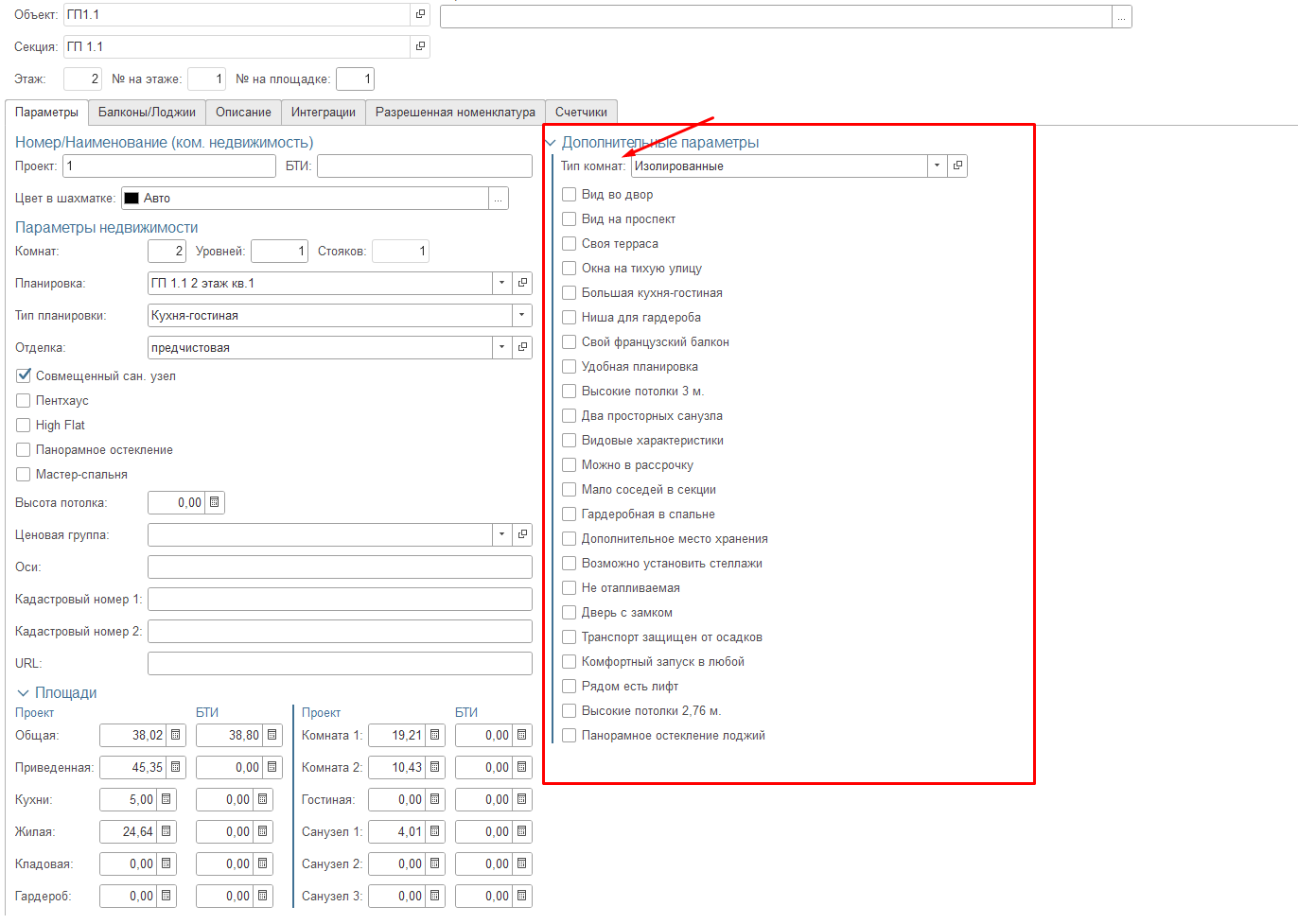1298x924 pixels.
Task: Check the Своя терраса option
Action: click(x=570, y=243)
